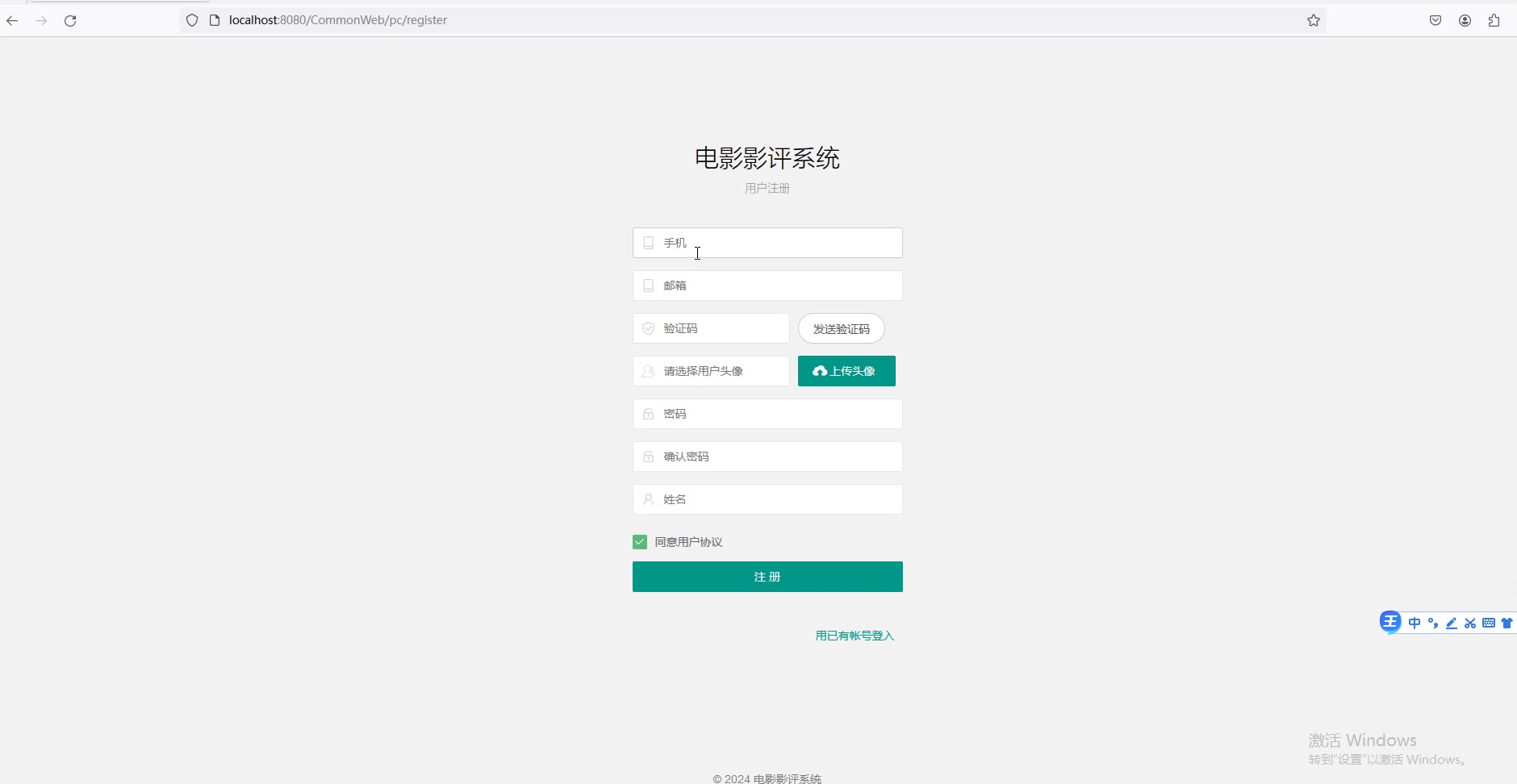This screenshot has width=1517, height=784.
Task: Open the Pocket save icon
Action: [x=1436, y=20]
